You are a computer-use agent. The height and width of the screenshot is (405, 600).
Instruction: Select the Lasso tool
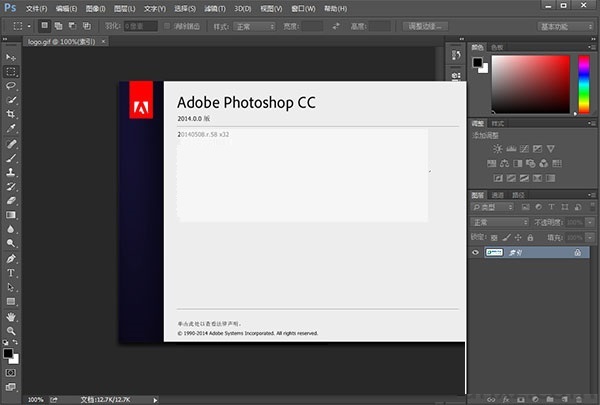tap(11, 86)
